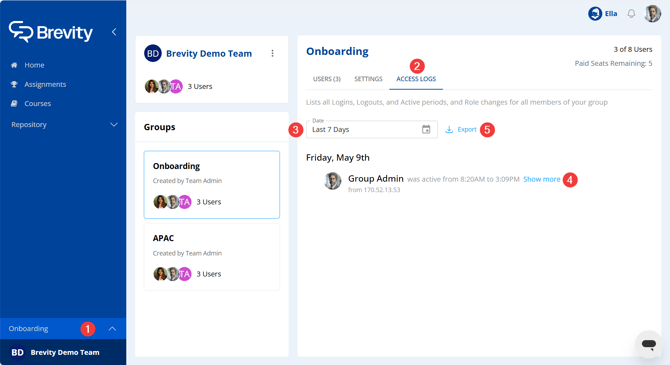This screenshot has width=670, height=365.
Task: Click the download icon next to Export
Action: [449, 130]
